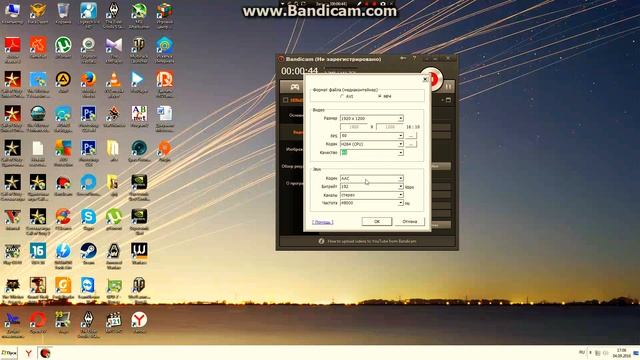Open the Rubik's cube desktop shortcut
This screenshot has width=640, height=360.
(164, 15)
